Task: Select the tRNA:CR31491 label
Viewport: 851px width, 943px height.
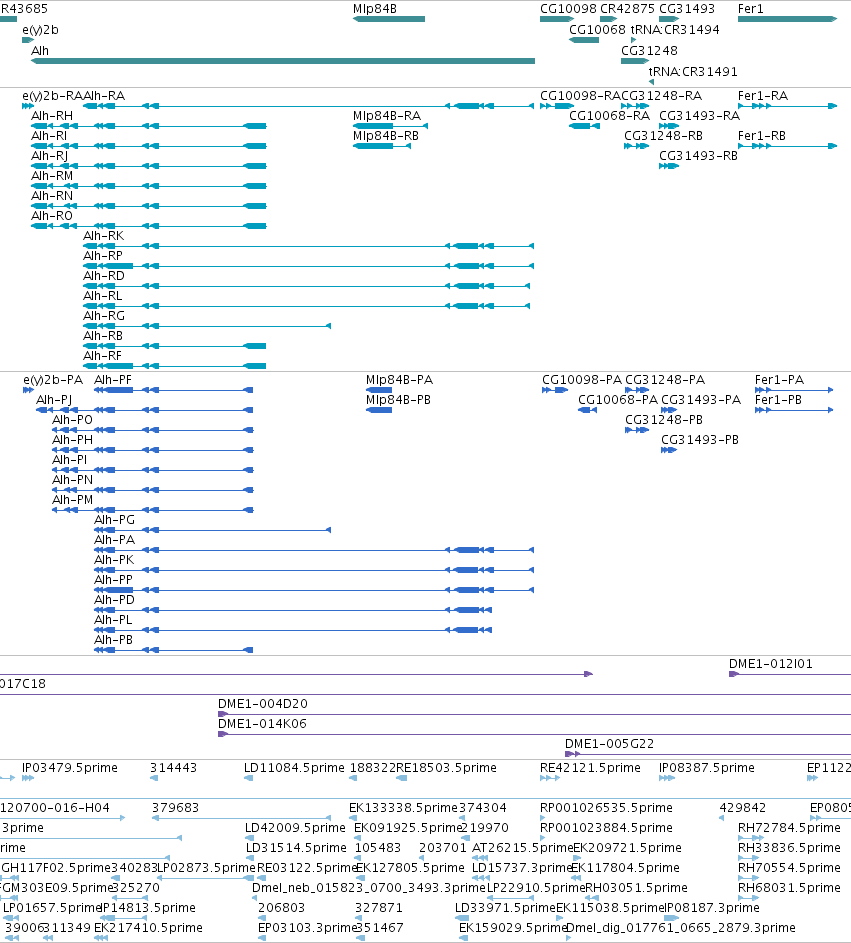Action: (x=693, y=72)
